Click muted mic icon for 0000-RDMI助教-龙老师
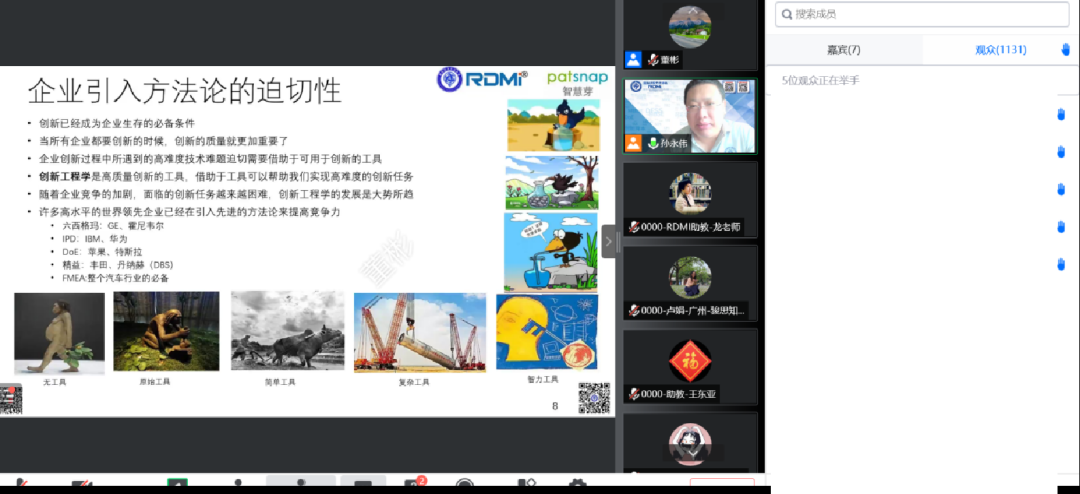This screenshot has width=1080, height=494. tap(634, 227)
